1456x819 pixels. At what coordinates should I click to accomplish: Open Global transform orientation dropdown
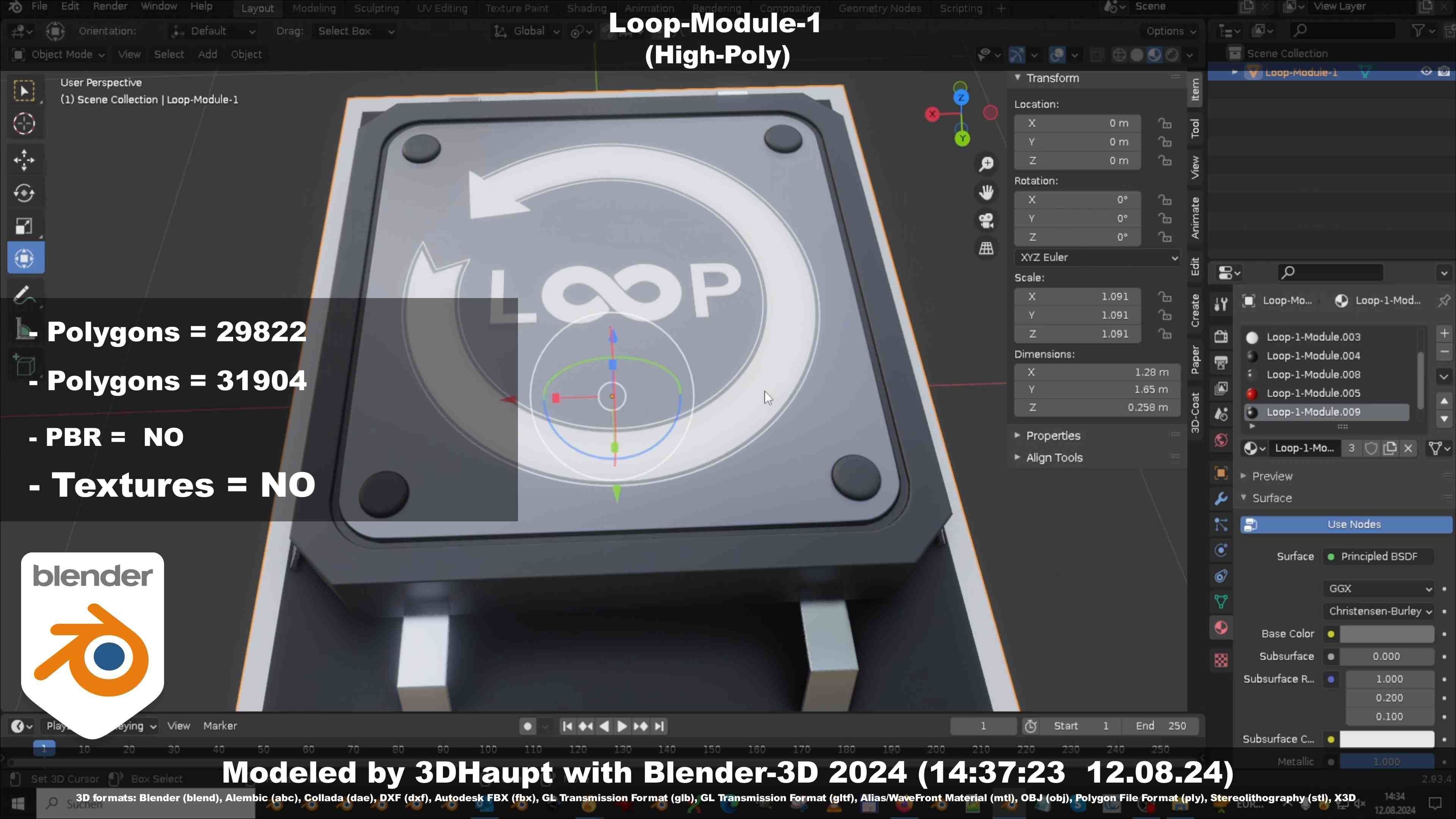point(527,31)
